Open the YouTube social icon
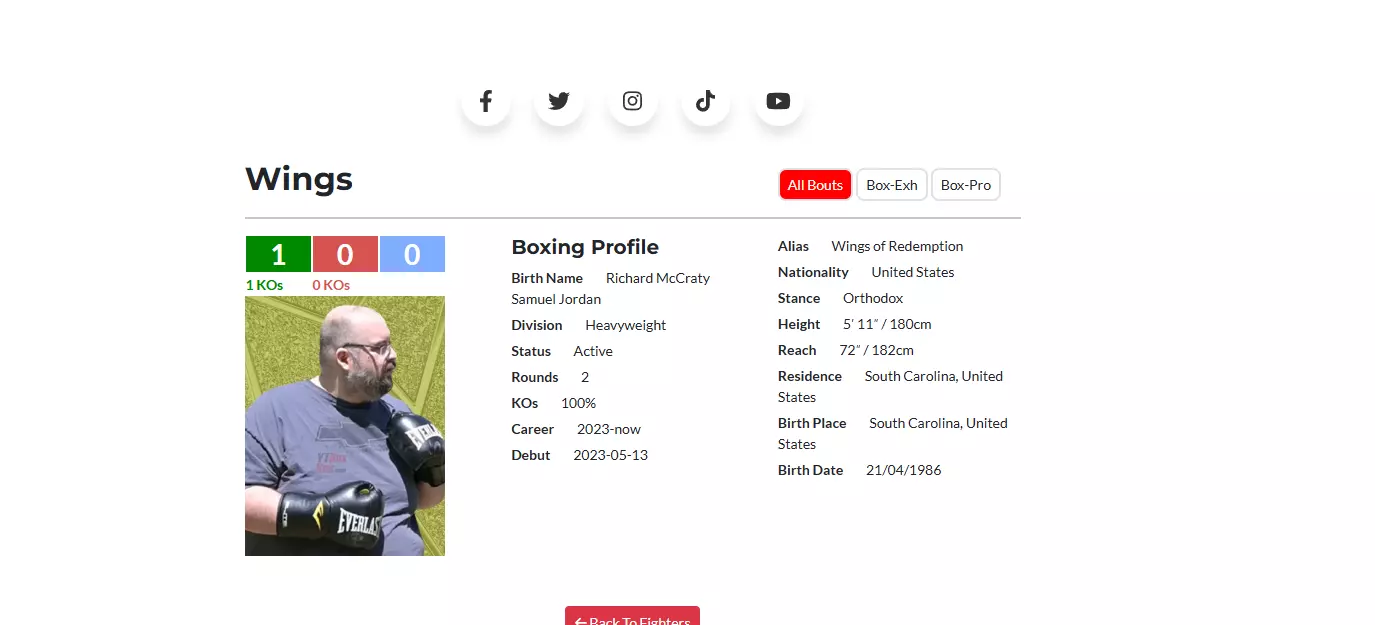 (779, 101)
